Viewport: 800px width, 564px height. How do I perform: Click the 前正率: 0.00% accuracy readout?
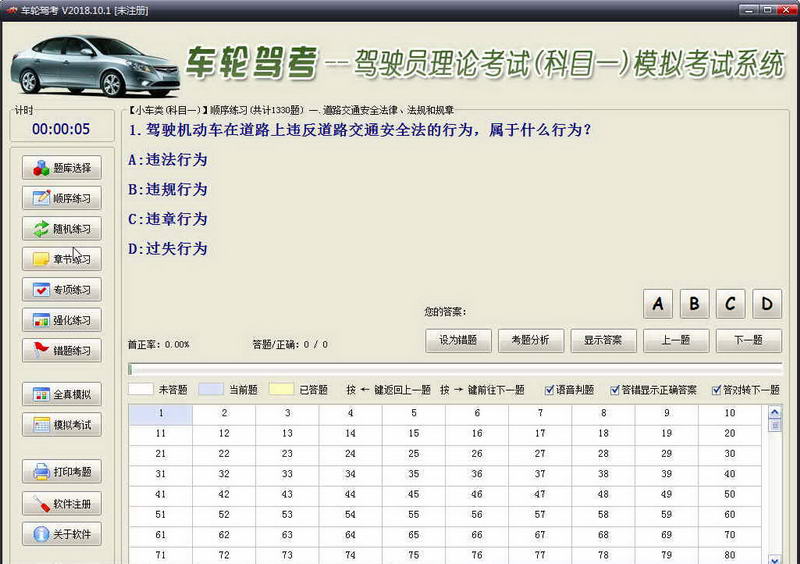tap(159, 345)
